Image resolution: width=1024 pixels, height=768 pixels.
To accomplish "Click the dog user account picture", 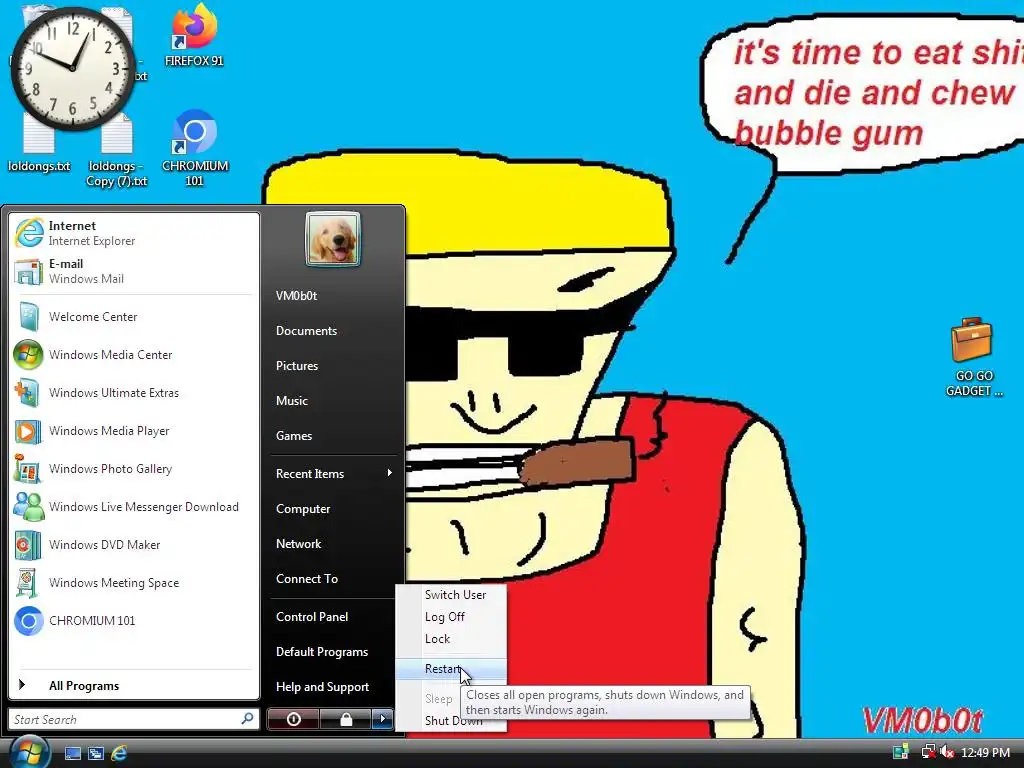I will 332,238.
